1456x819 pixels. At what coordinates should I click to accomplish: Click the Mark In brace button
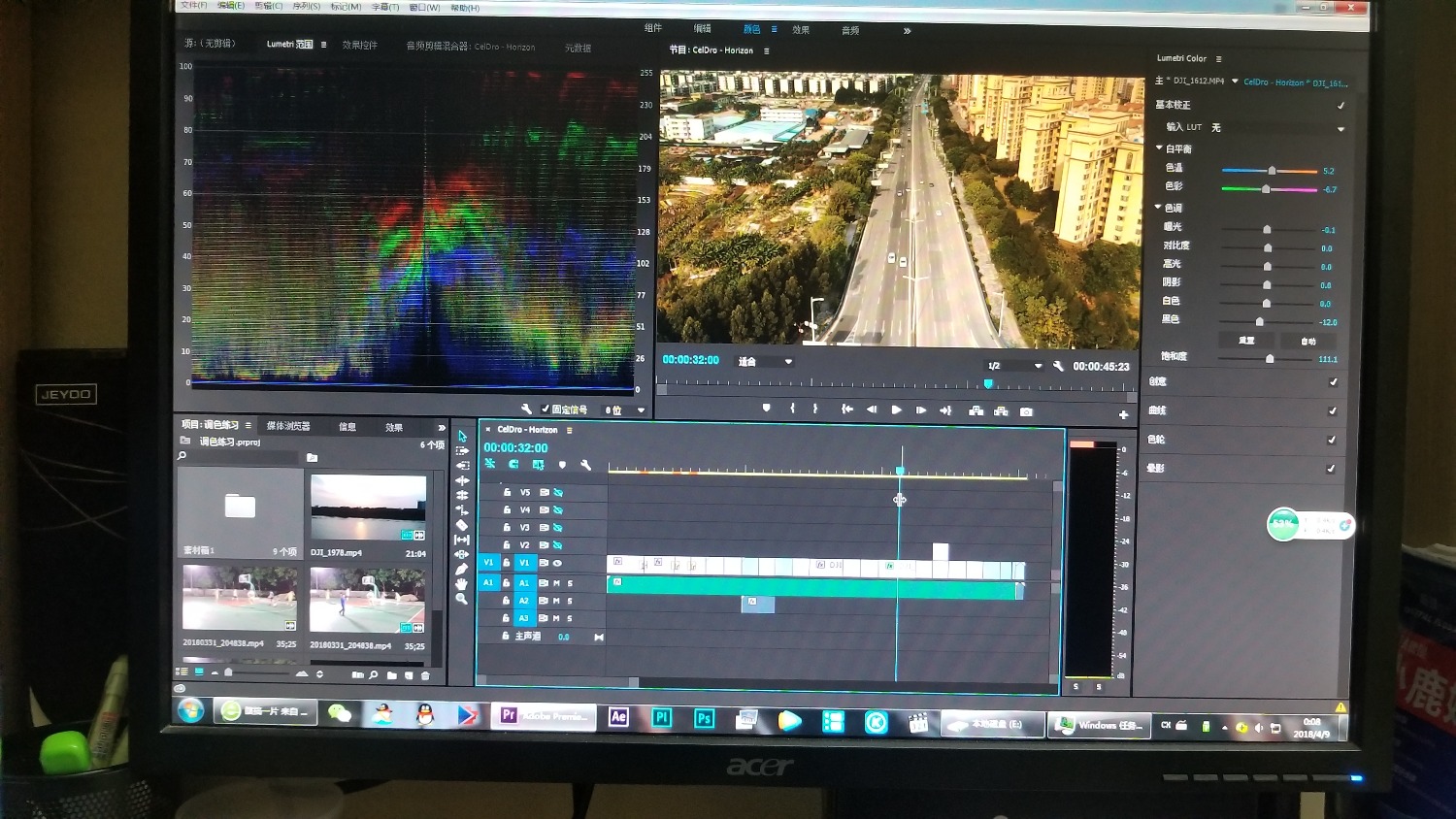point(792,409)
